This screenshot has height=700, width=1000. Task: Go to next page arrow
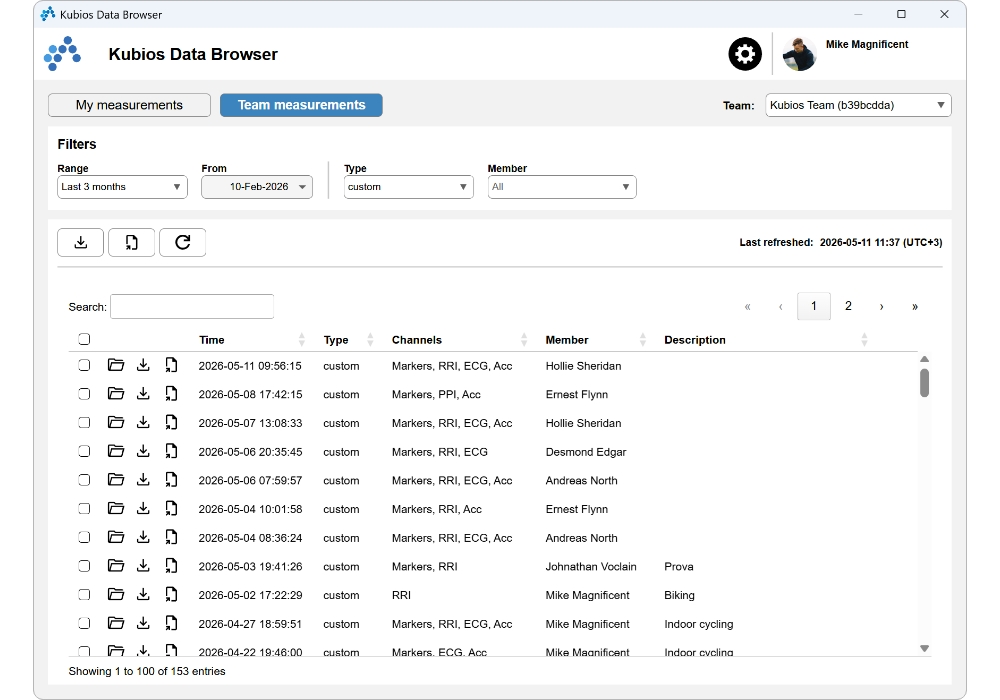coord(881,307)
